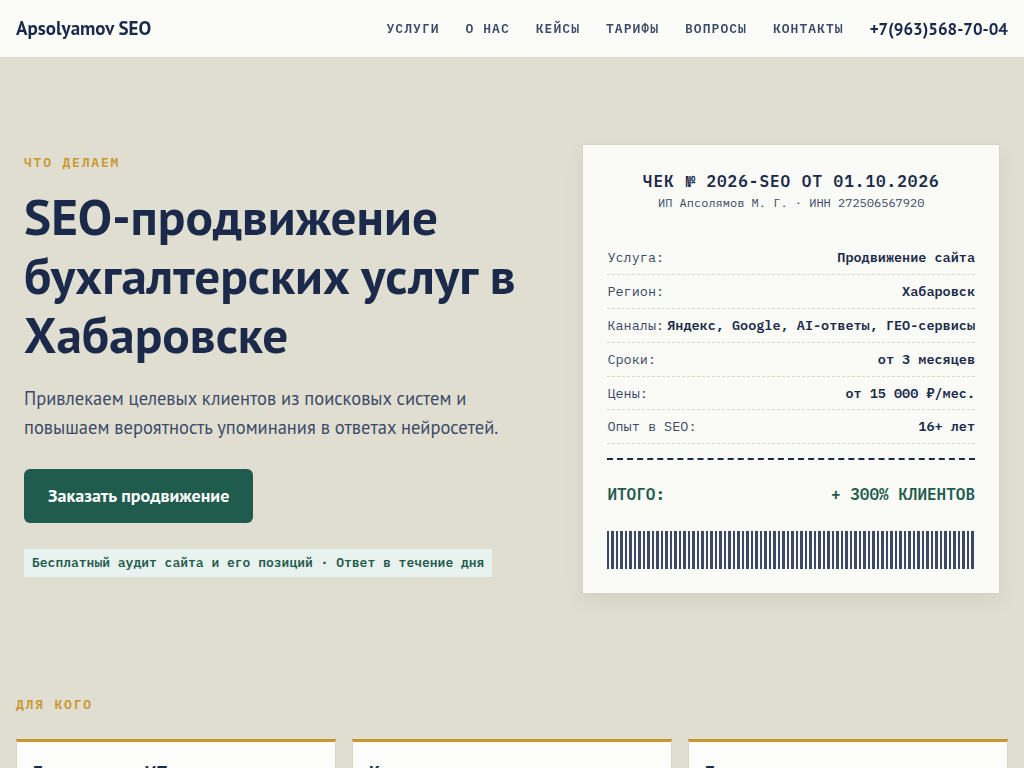The height and width of the screenshot is (768, 1024).
Task: Open the КЕЙСЫ navigation link
Action: point(558,29)
